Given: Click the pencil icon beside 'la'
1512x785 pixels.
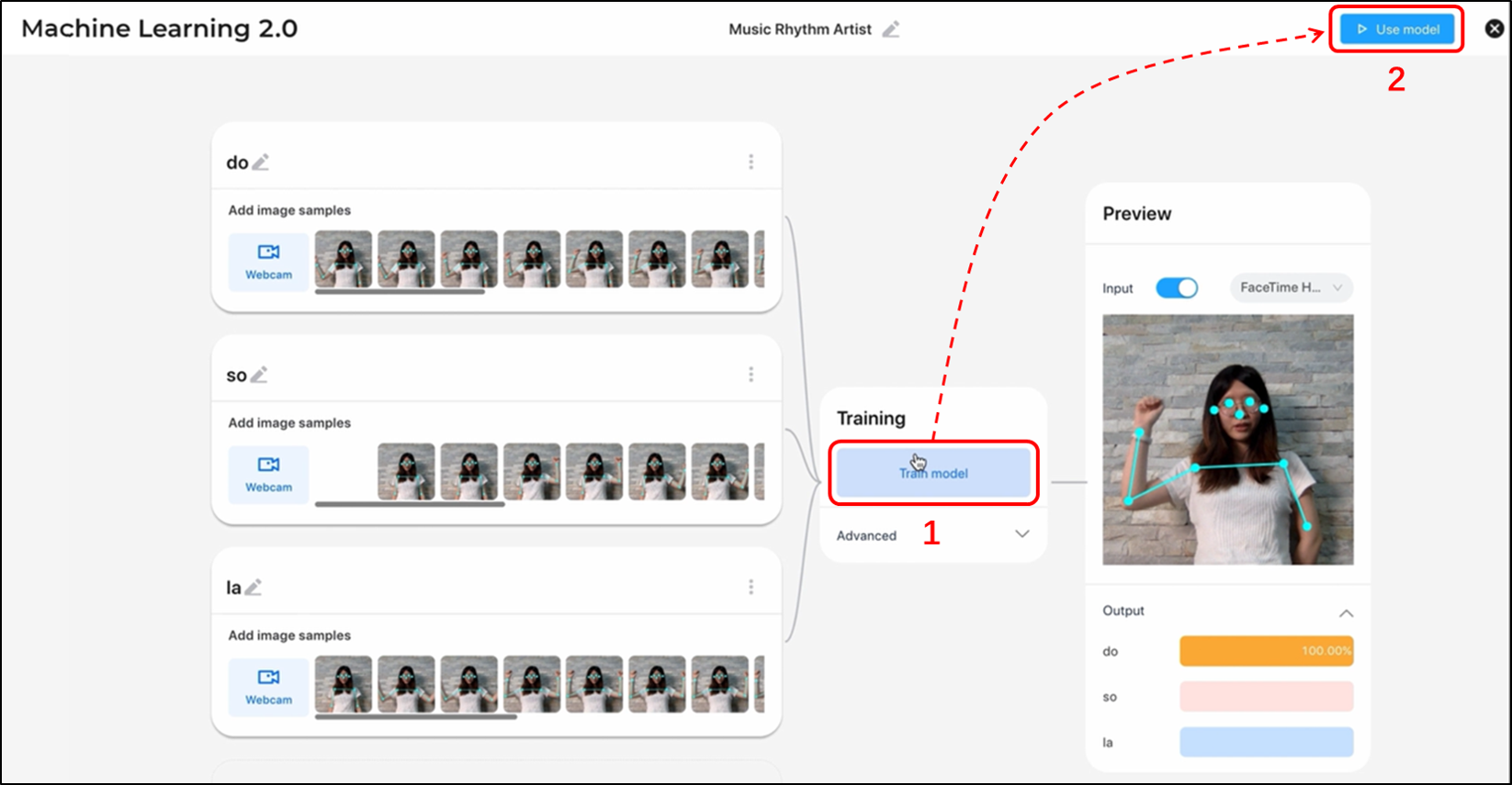Looking at the screenshot, I should coord(254,588).
